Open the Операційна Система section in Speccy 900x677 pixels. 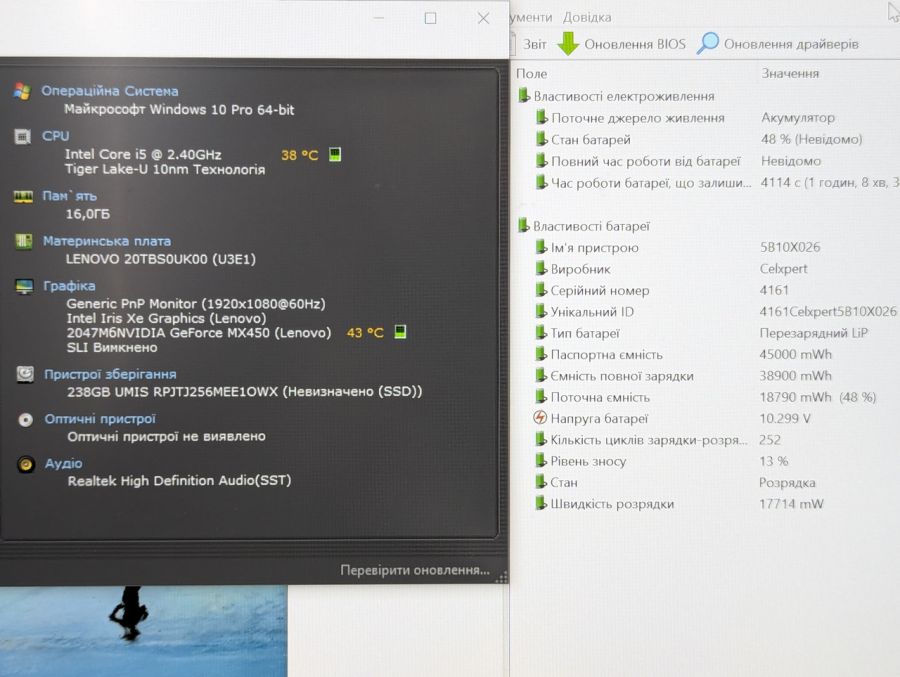tap(110, 91)
